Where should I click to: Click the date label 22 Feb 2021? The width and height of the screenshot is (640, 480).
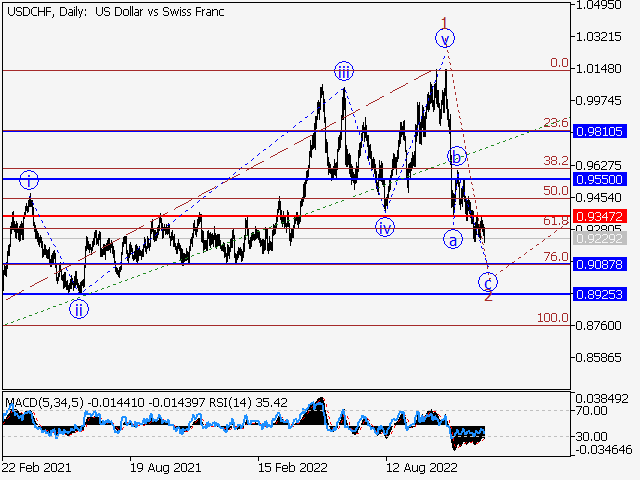point(36,467)
